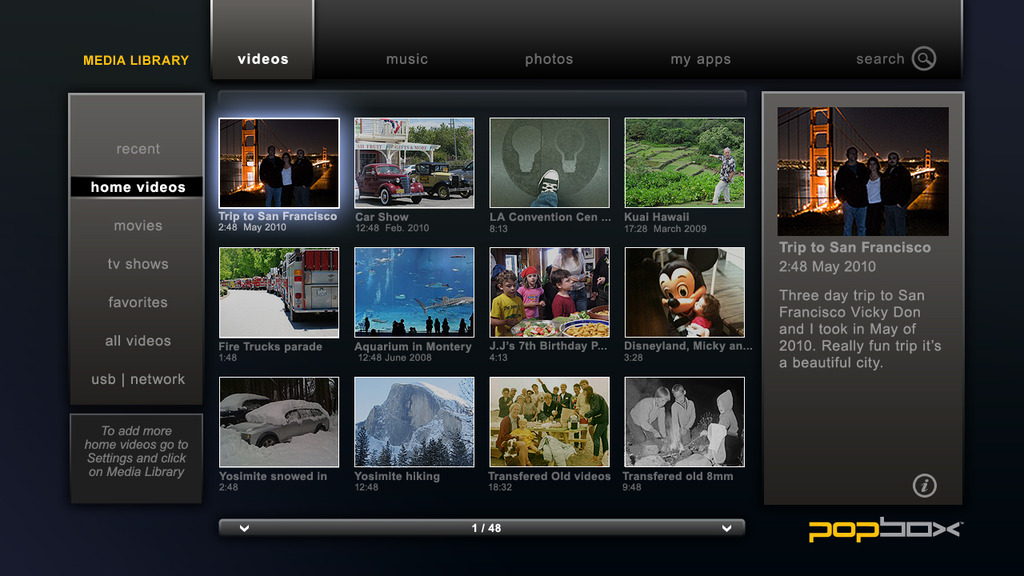Open Yosimite hiking thumbnail
The image size is (1024, 576).
[414, 422]
